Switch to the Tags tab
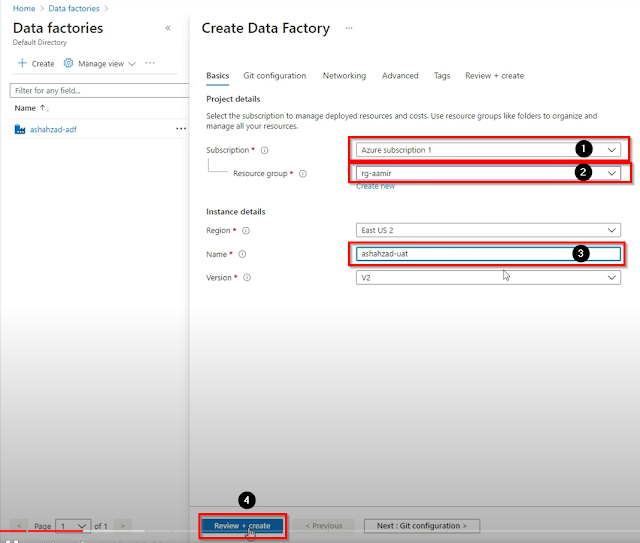Screen dimensions: 640x543 tap(442, 76)
